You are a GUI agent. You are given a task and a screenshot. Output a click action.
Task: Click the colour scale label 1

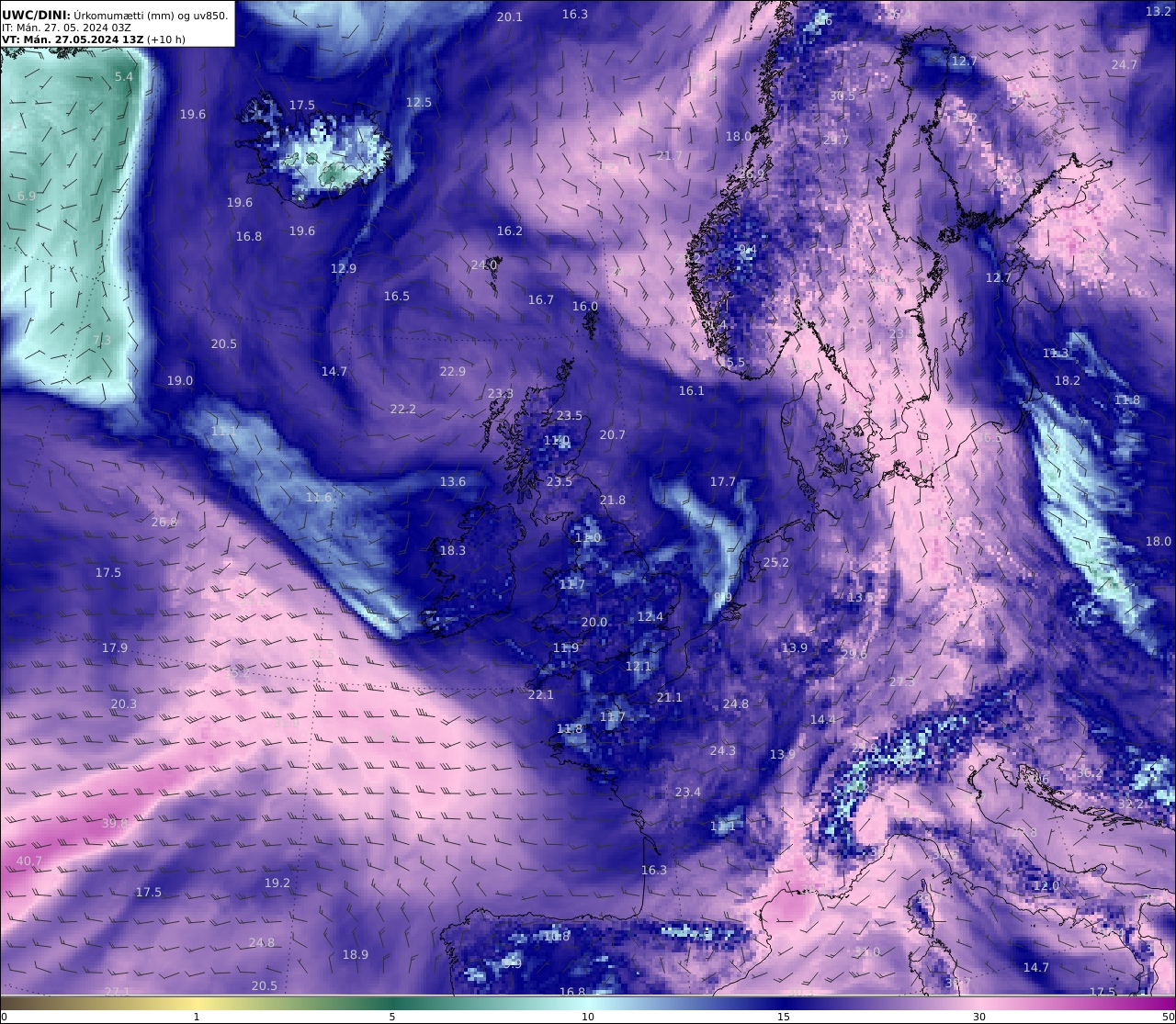pyautogui.click(x=197, y=1017)
